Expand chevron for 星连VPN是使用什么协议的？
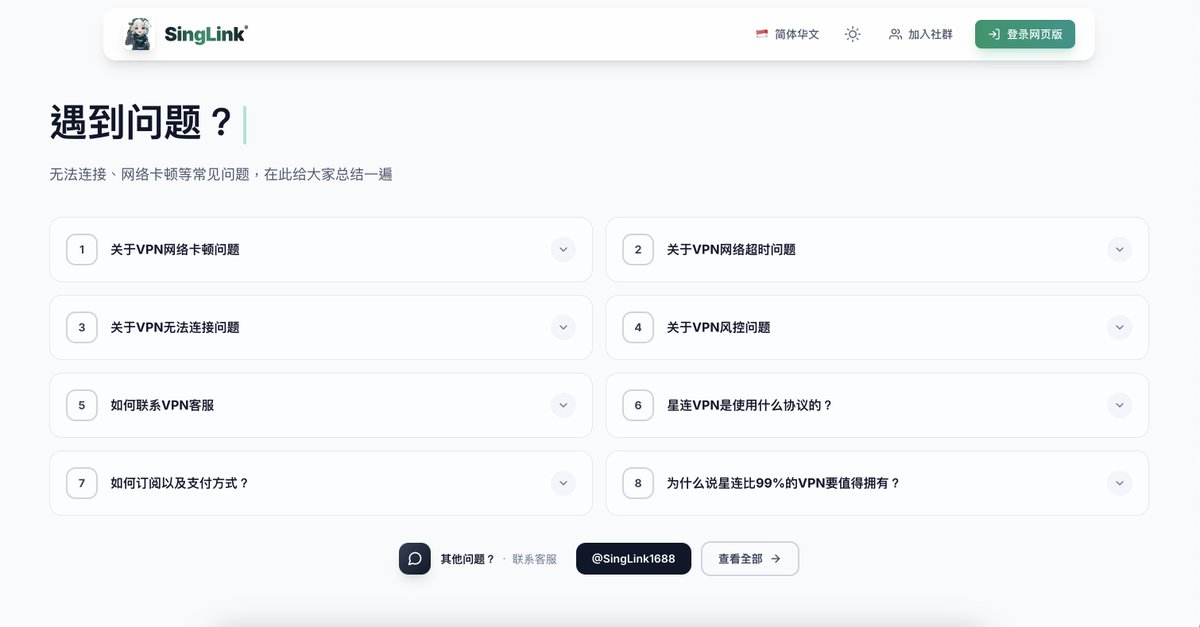 pos(1119,405)
